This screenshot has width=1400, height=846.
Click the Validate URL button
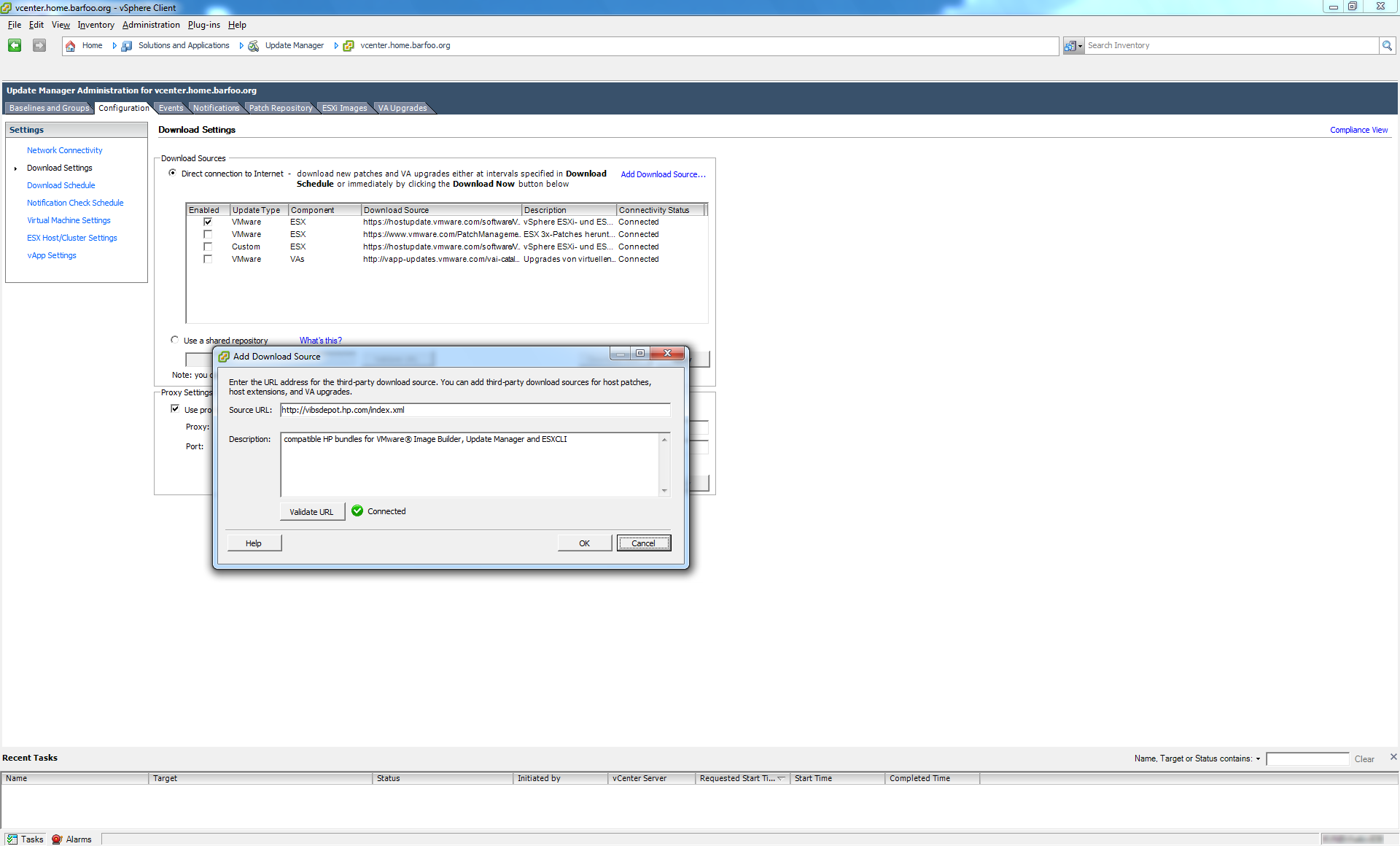311,512
